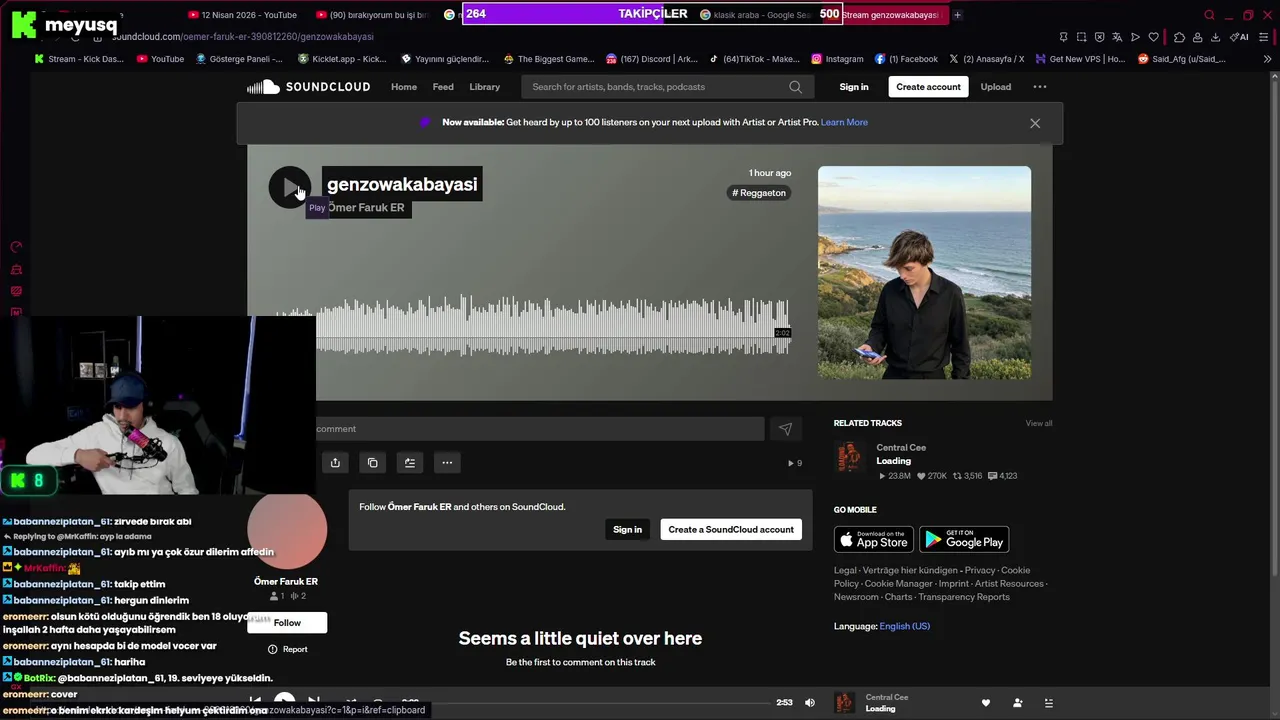Switch to 'klasik araba - Google' tab
The height and width of the screenshot is (720, 1280).
coord(757,15)
